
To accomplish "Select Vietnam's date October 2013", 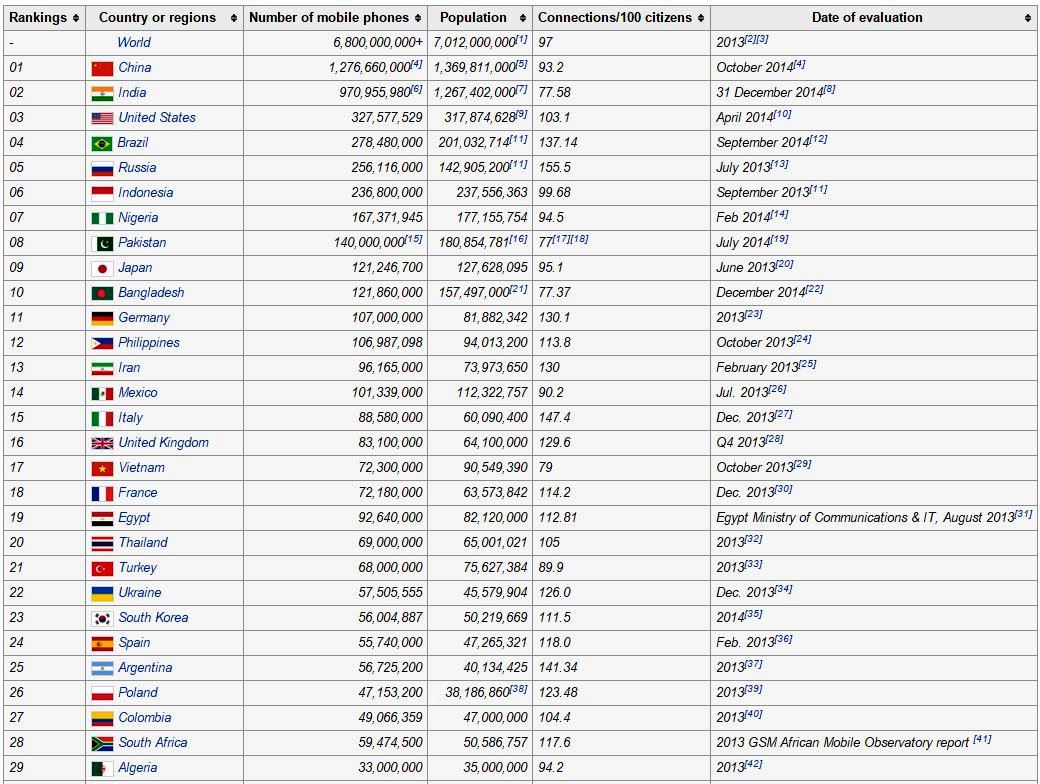I will pyautogui.click(x=755, y=468).
